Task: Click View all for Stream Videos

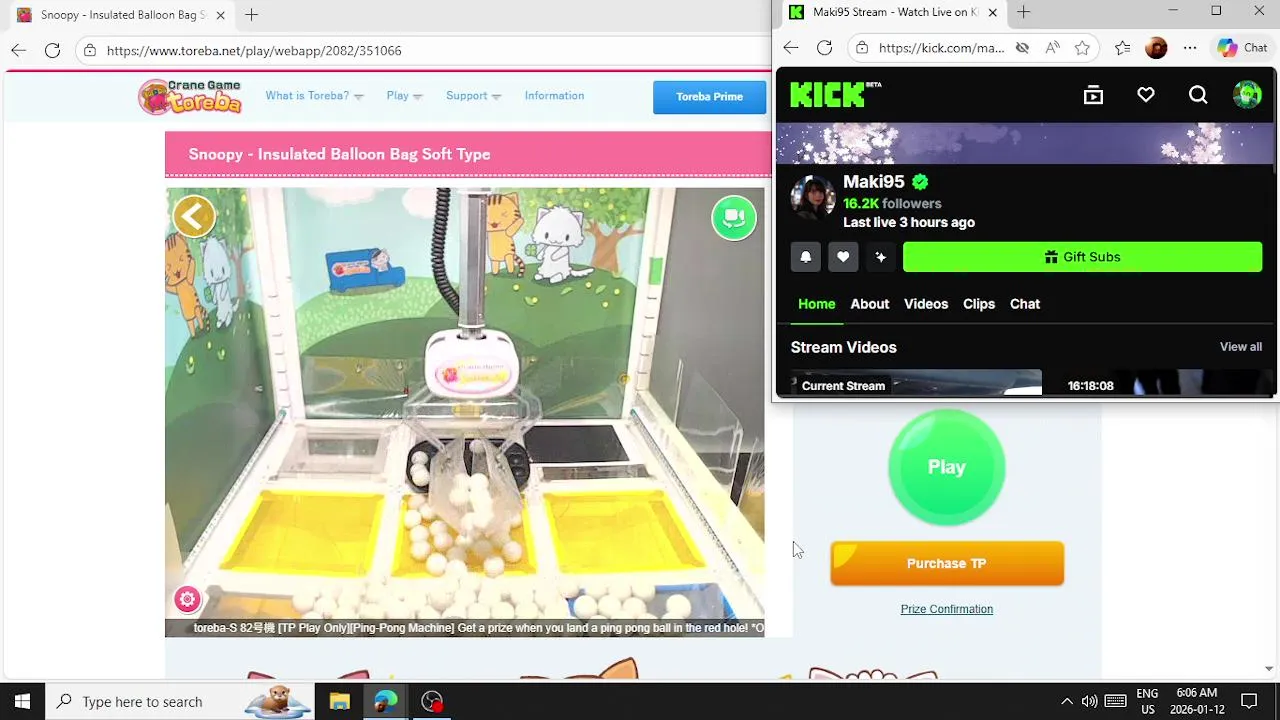Action: [x=1241, y=347]
